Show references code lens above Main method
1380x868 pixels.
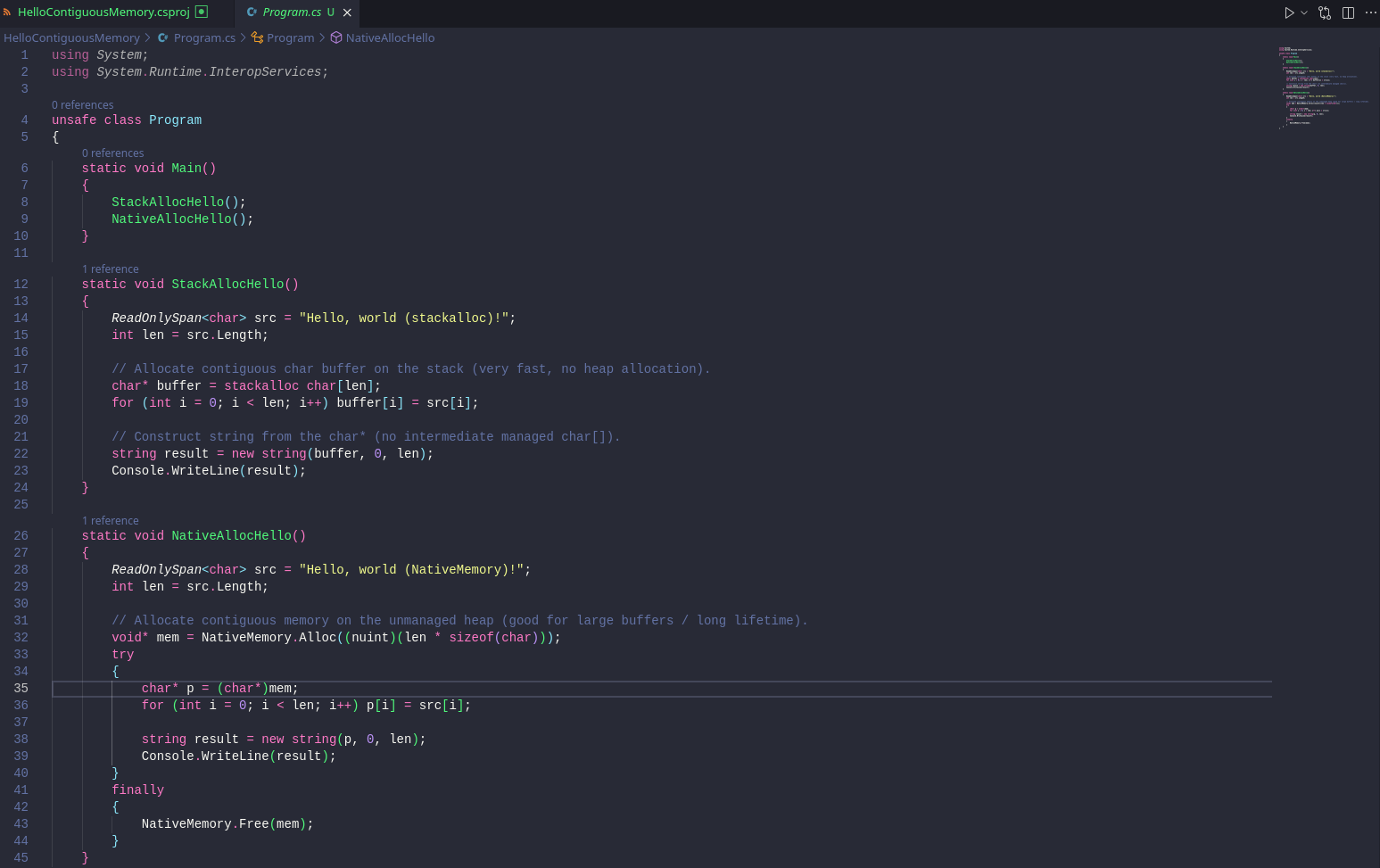click(113, 153)
